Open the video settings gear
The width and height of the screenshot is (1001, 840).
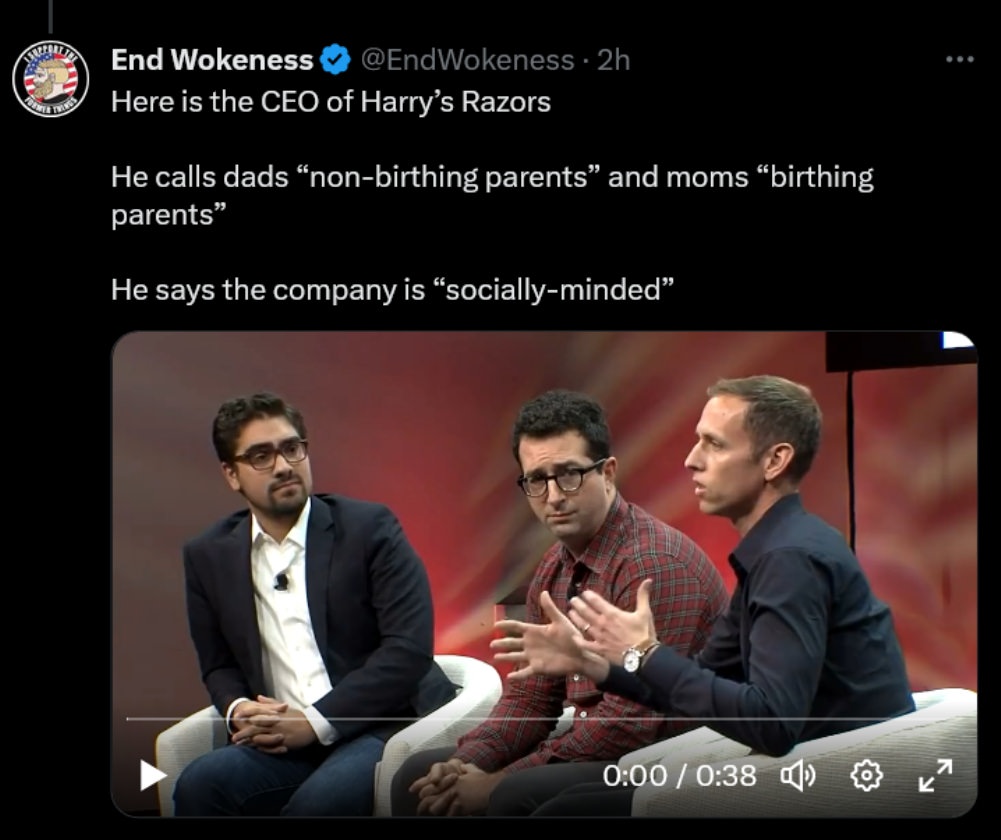click(866, 775)
